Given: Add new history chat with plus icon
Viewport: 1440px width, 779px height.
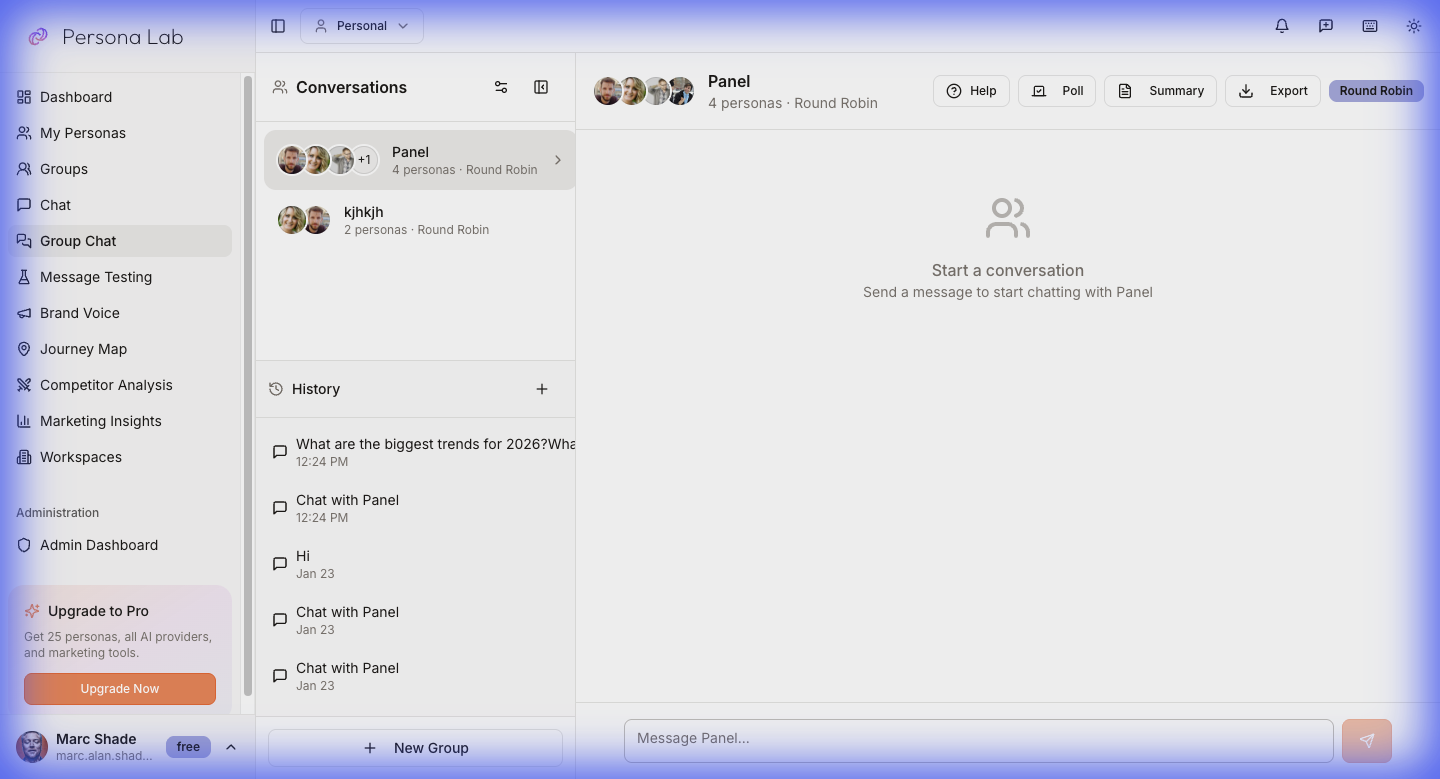Looking at the screenshot, I should (x=542, y=389).
